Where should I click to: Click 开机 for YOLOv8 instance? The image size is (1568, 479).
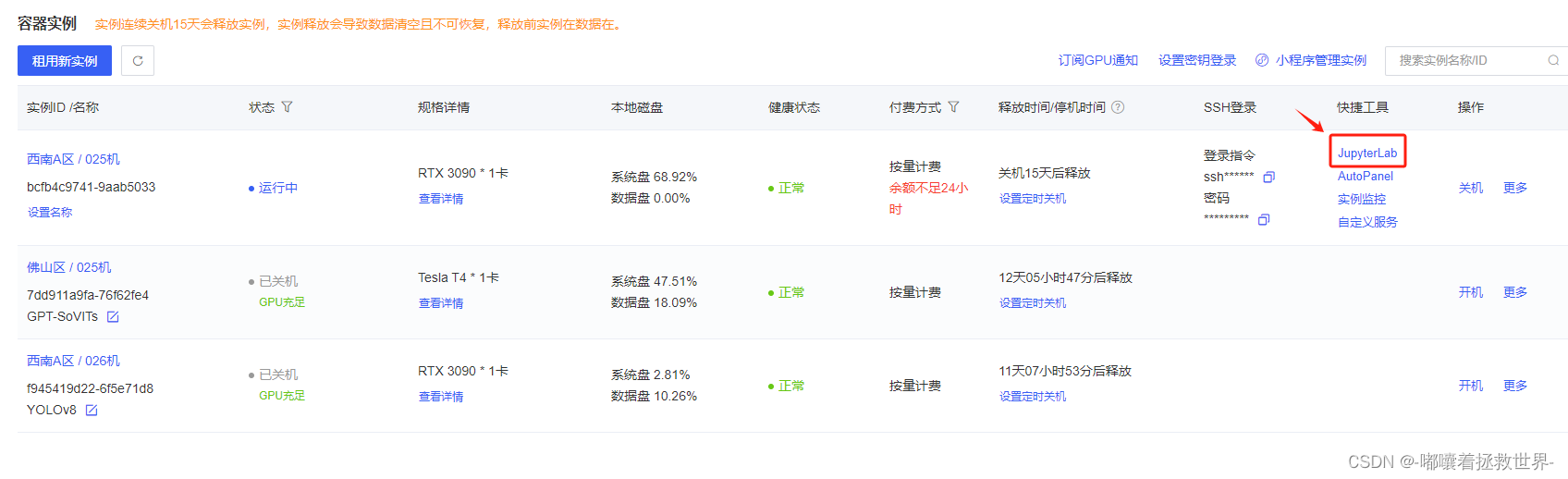tap(1471, 386)
